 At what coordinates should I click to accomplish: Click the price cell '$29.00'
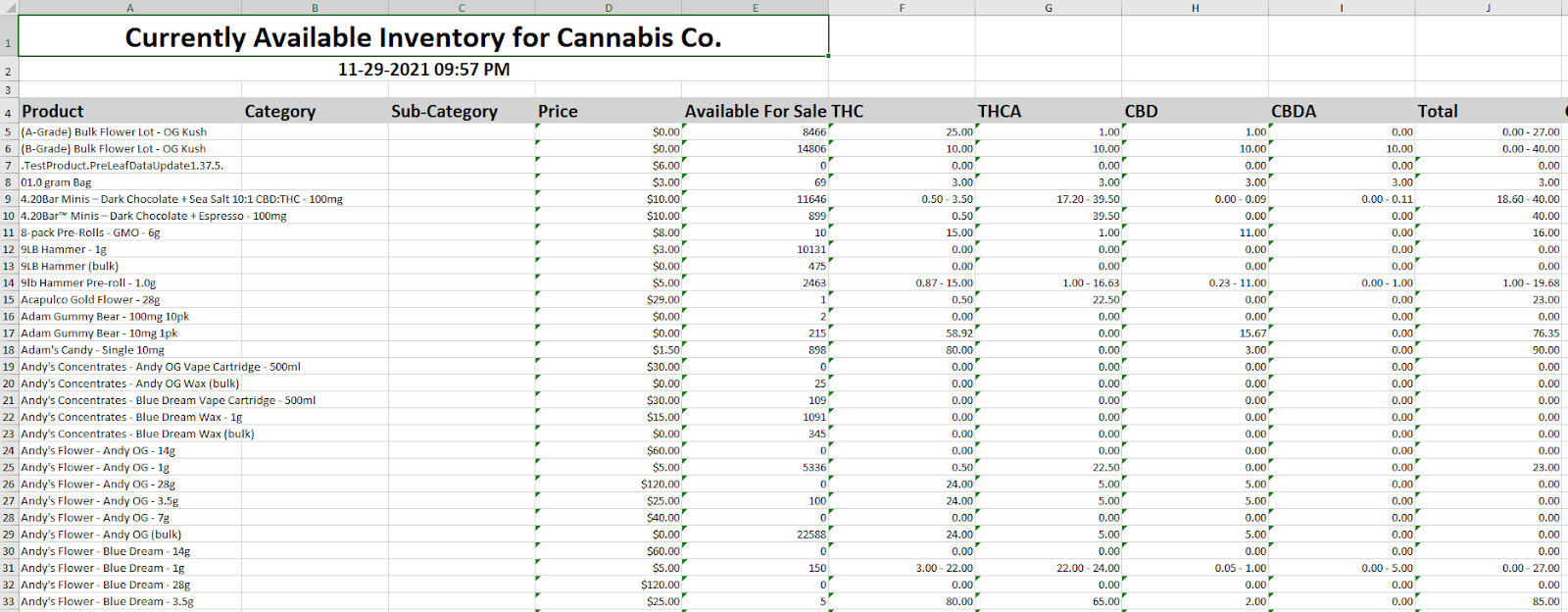point(609,299)
